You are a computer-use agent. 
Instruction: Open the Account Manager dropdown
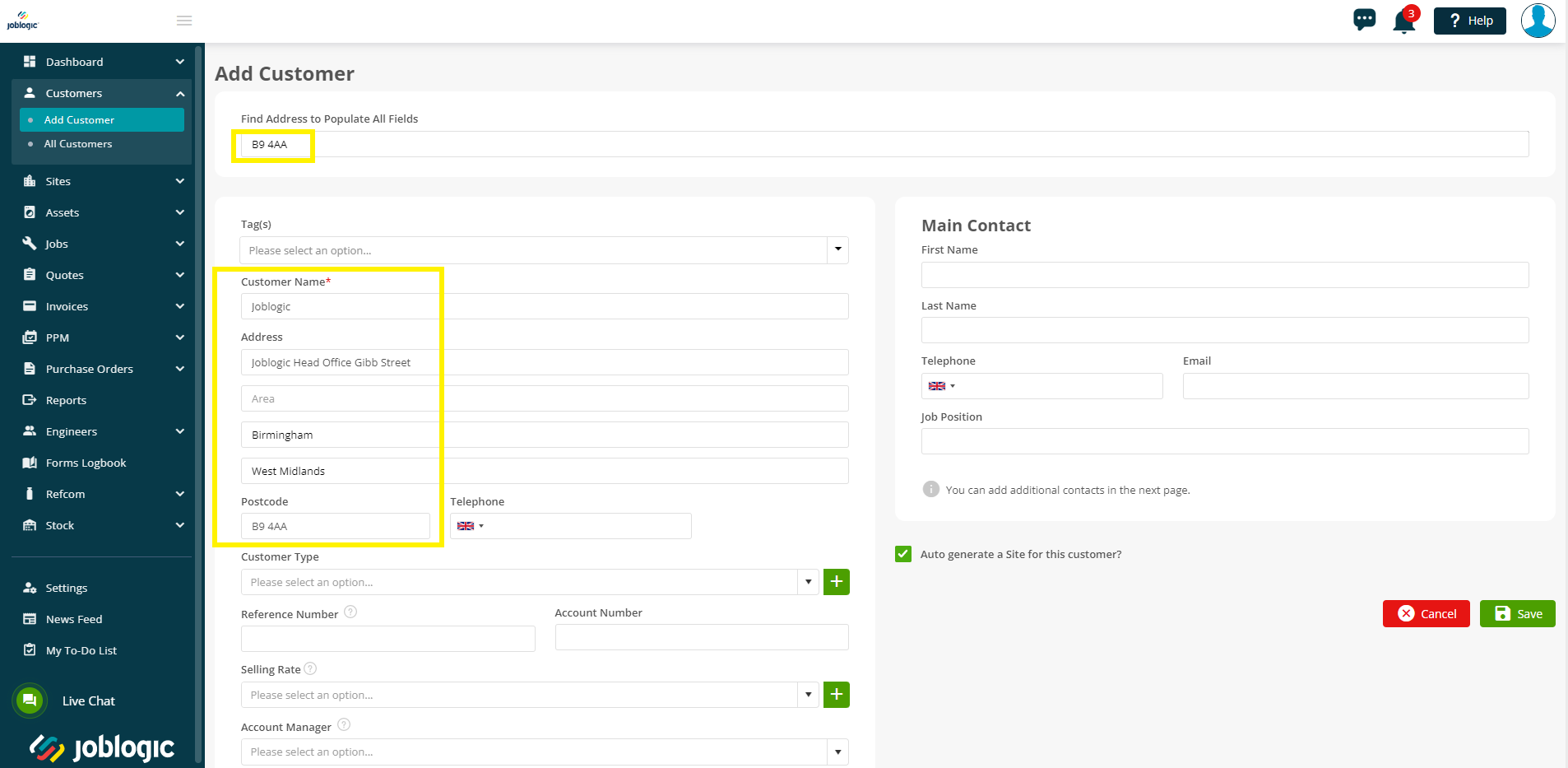pyautogui.click(x=545, y=752)
